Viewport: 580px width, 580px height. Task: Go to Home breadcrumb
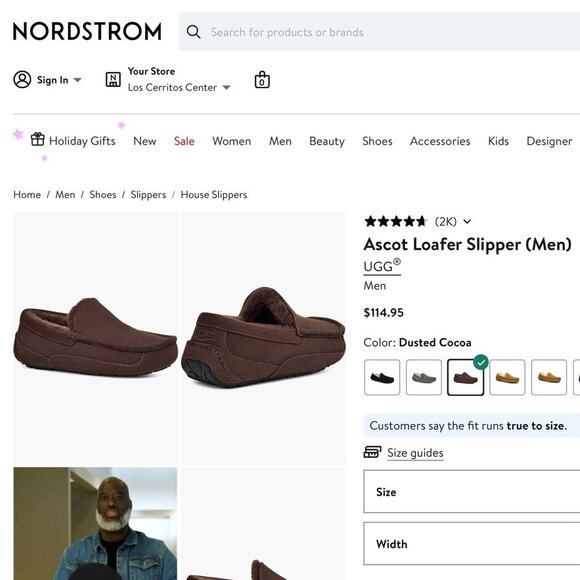(x=27, y=195)
